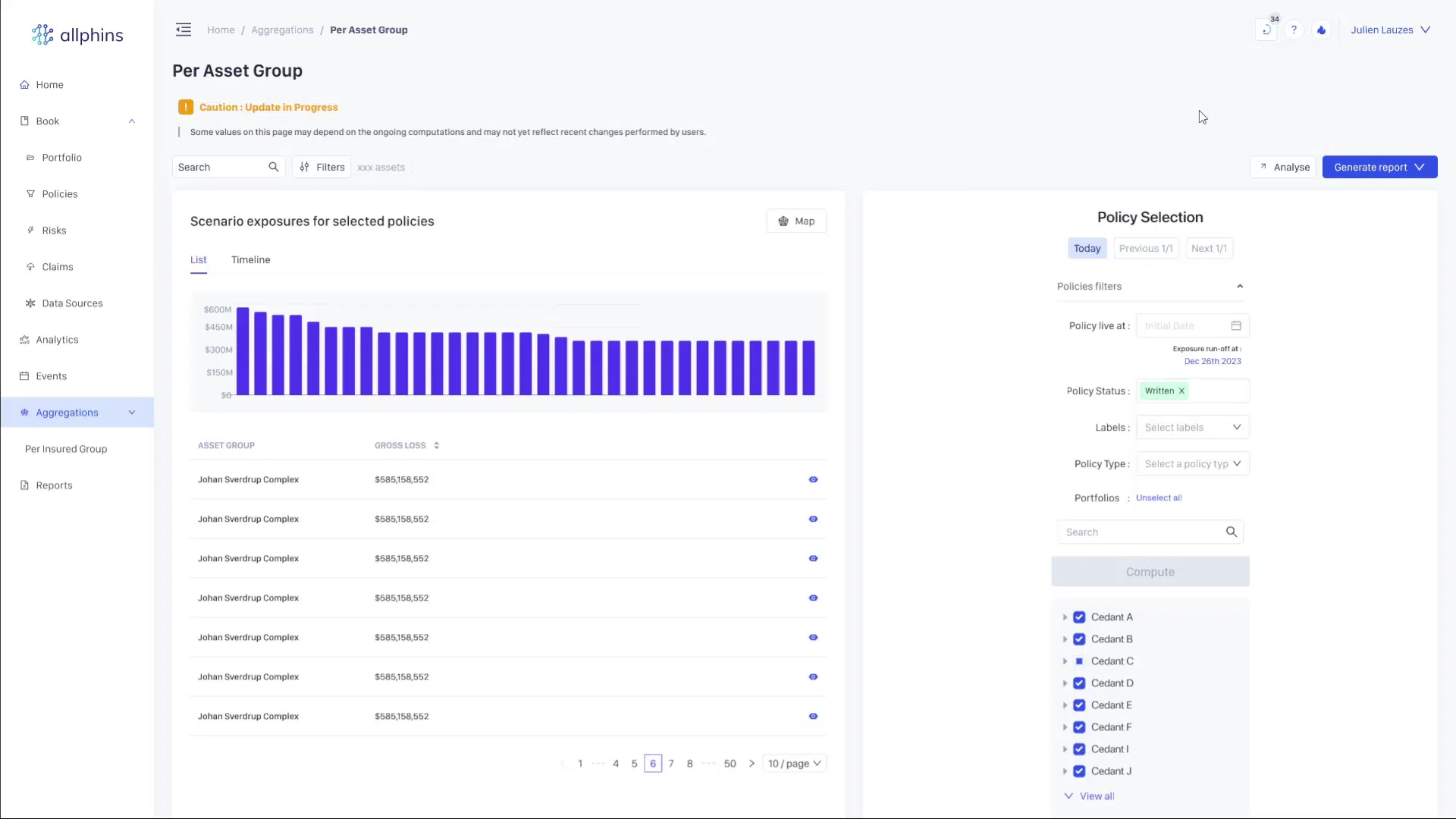Screen dimensions: 1456x819
Task: Sort by the Gross Loss column
Action: [x=436, y=446]
